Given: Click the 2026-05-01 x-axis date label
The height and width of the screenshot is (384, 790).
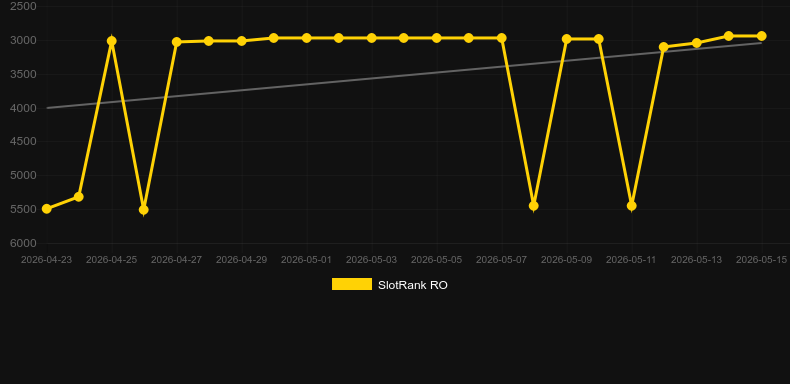Looking at the screenshot, I should coord(306,260).
